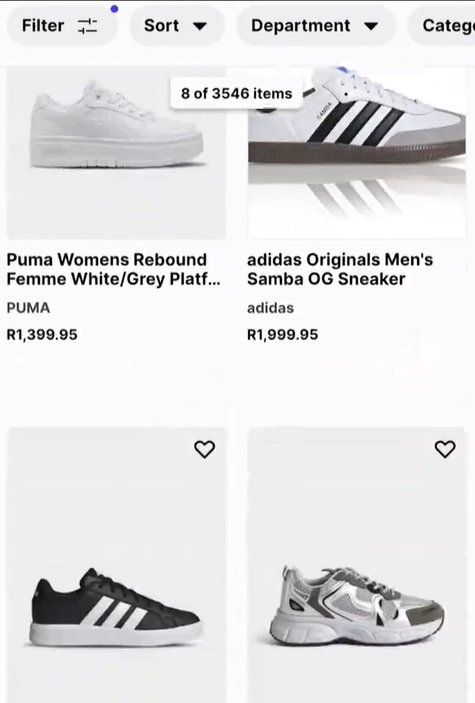The image size is (475, 703).
Task: Open the white Puma platform sneaker image
Action: tap(116, 153)
